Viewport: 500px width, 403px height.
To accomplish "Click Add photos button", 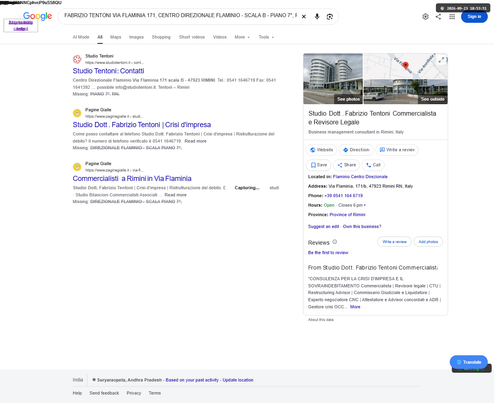I will point(428,242).
